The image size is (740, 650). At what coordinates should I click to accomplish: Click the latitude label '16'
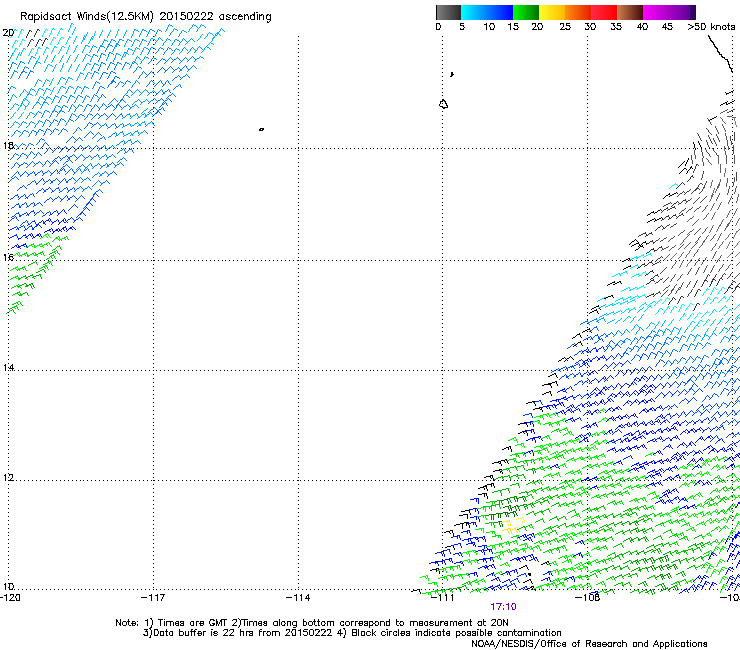point(8,257)
